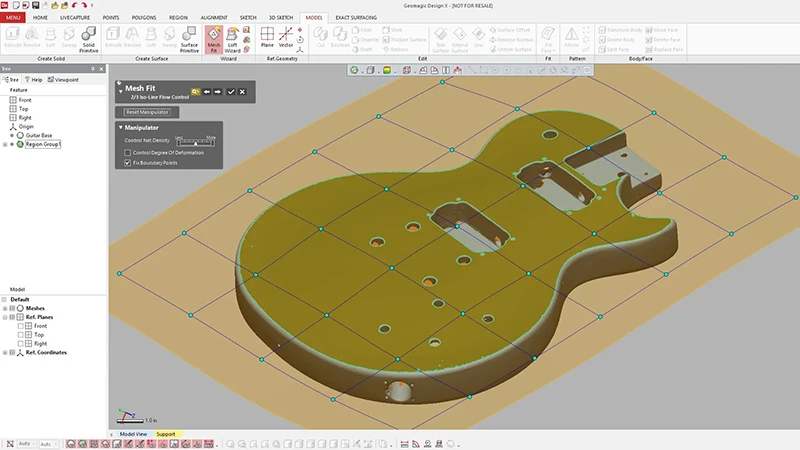The image size is (800, 450).
Task: Accept Mesh Fit with the checkmark
Action: (x=231, y=91)
